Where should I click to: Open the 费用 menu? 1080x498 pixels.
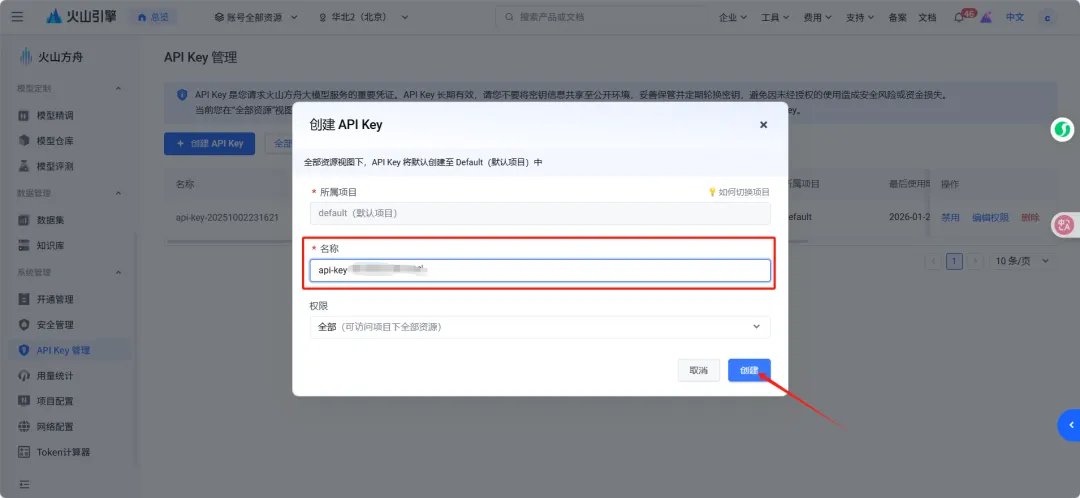click(x=818, y=17)
